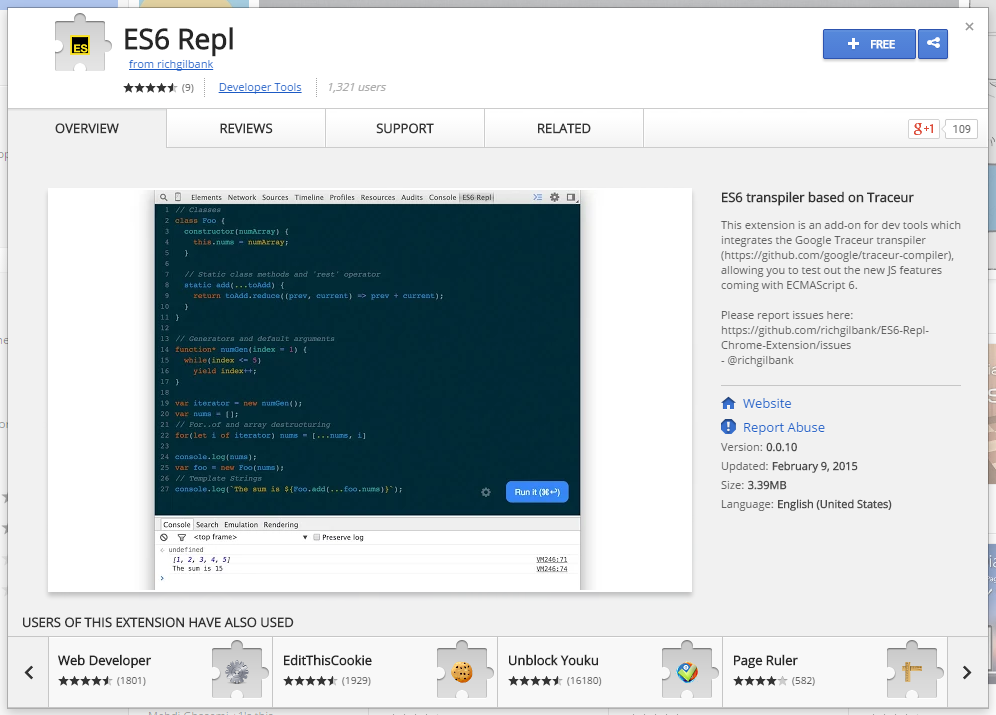The width and height of the screenshot is (996, 715).
Task: Click the Unblock Youku star rating (16180)
Action: pos(555,681)
